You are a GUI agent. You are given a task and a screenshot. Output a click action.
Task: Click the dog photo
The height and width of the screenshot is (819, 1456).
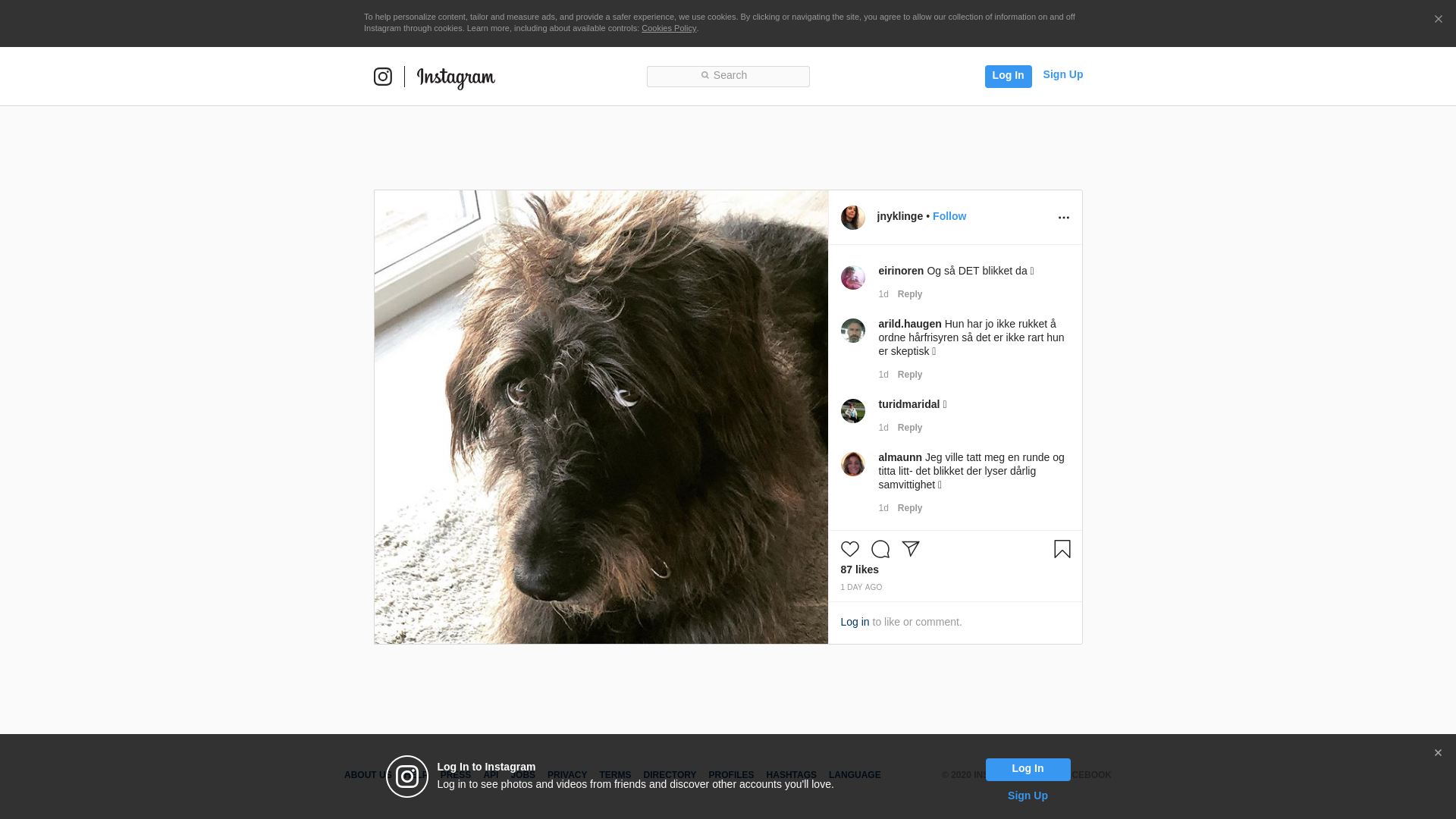click(x=601, y=417)
